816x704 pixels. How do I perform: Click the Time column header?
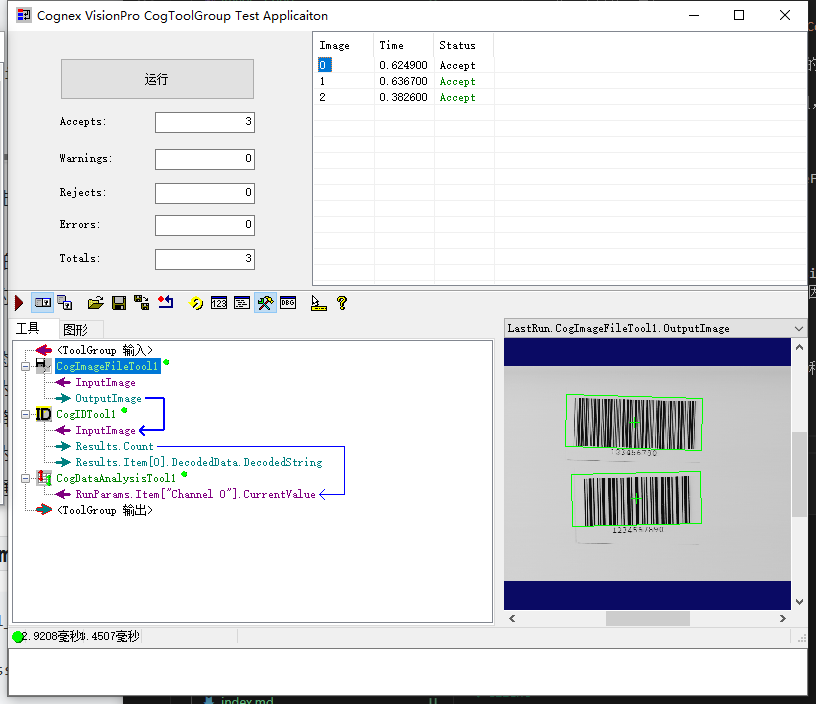(x=403, y=45)
